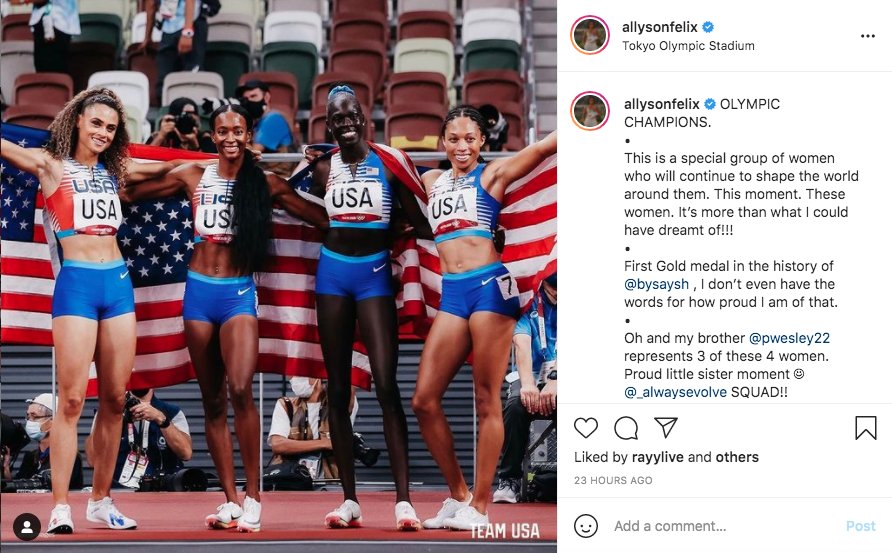This screenshot has height=553, width=892.
Task: Open the @bysaysh mention link
Action: click(x=656, y=284)
